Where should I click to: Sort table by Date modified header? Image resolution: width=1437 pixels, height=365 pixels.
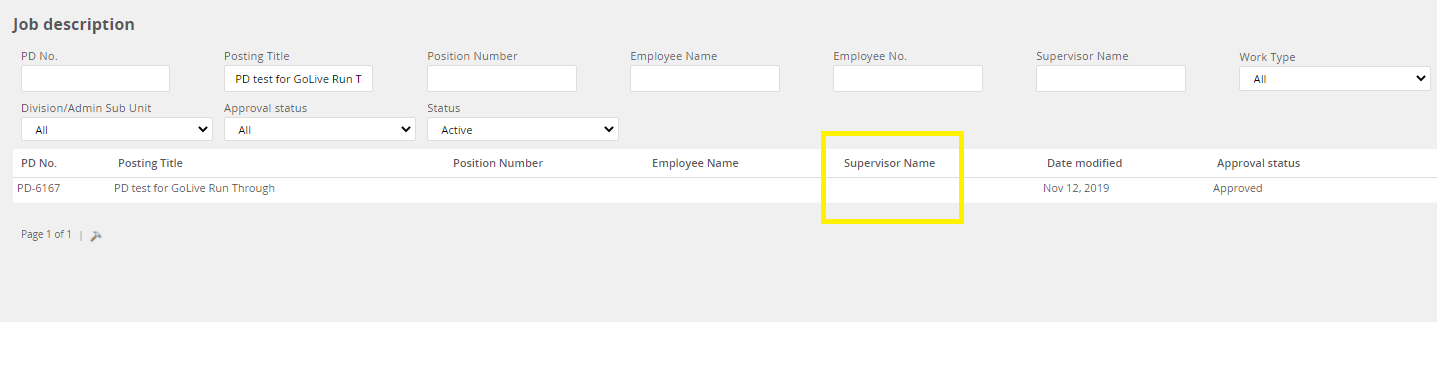(1084, 163)
